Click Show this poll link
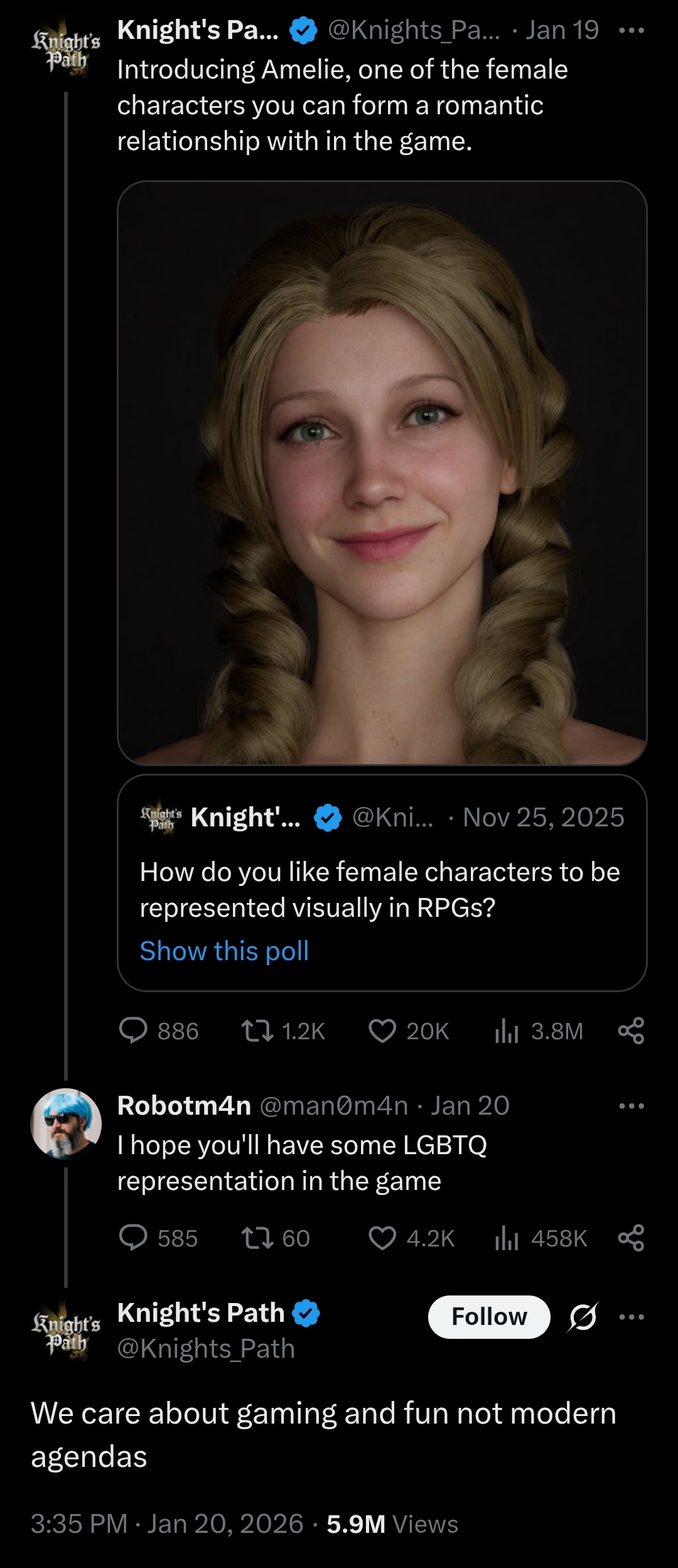Viewport: 678px width, 1568px height. click(x=224, y=951)
